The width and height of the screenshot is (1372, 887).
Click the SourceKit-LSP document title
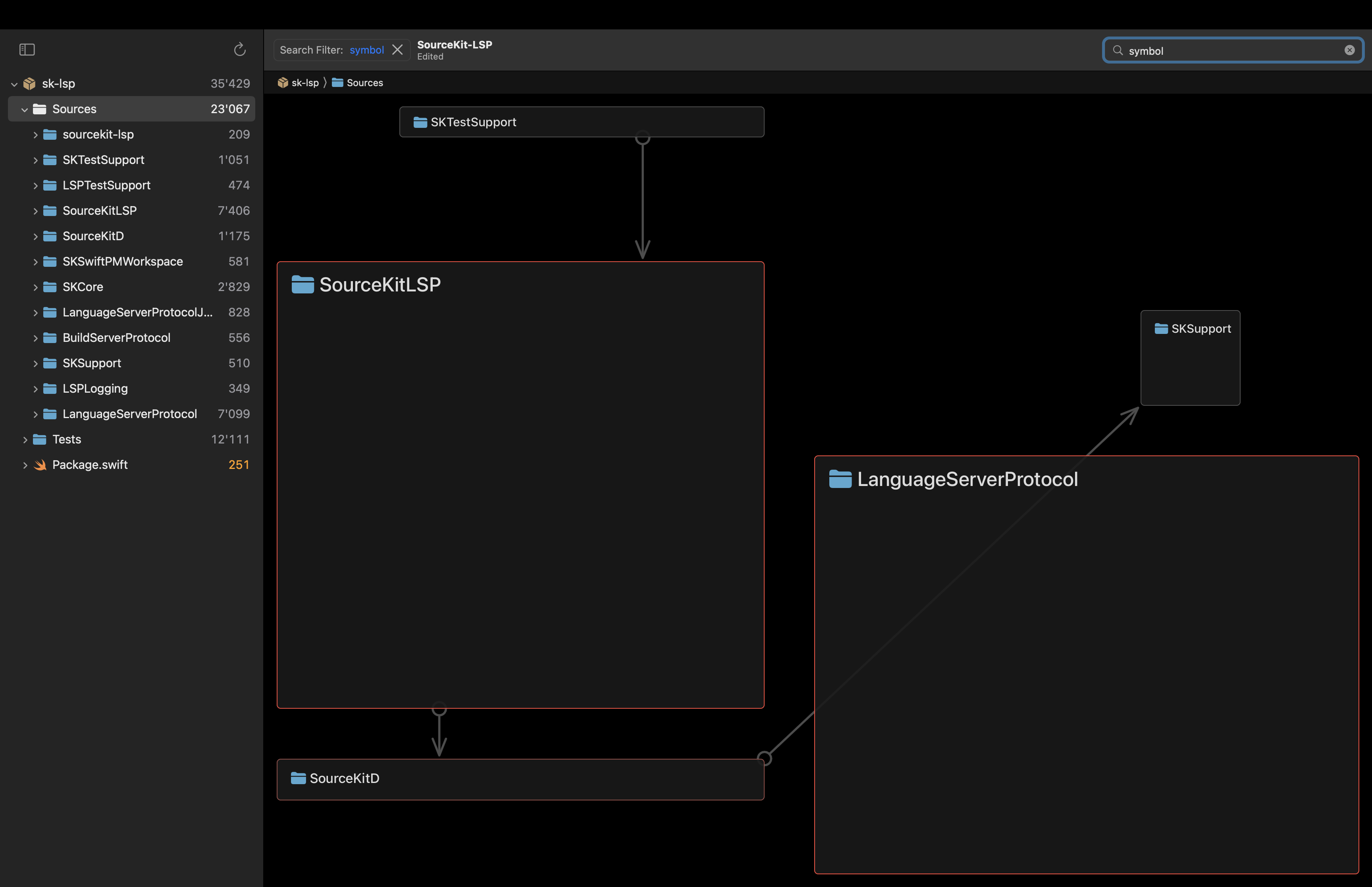click(454, 45)
